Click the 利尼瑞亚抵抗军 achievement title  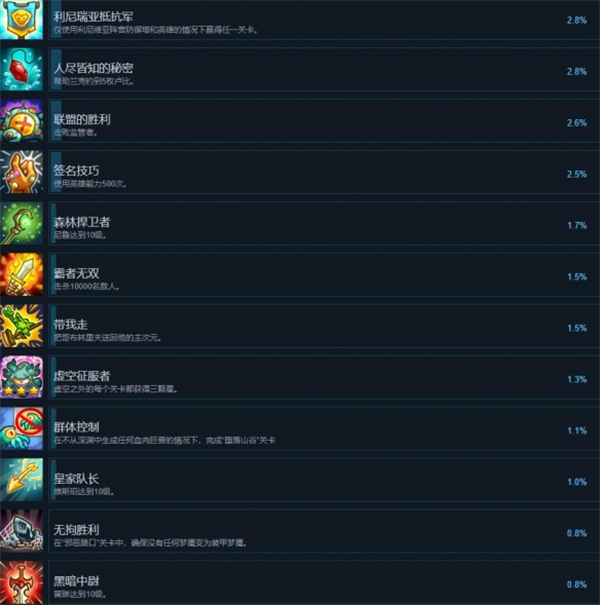pyautogui.click(x=93, y=17)
